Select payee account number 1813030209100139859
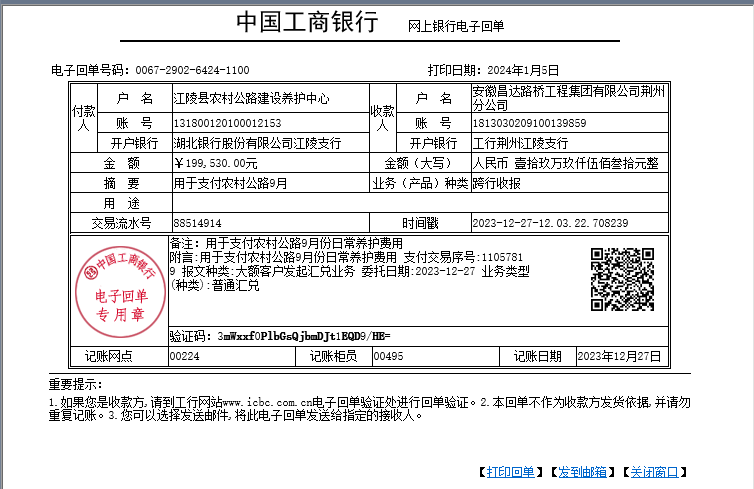 (529, 123)
